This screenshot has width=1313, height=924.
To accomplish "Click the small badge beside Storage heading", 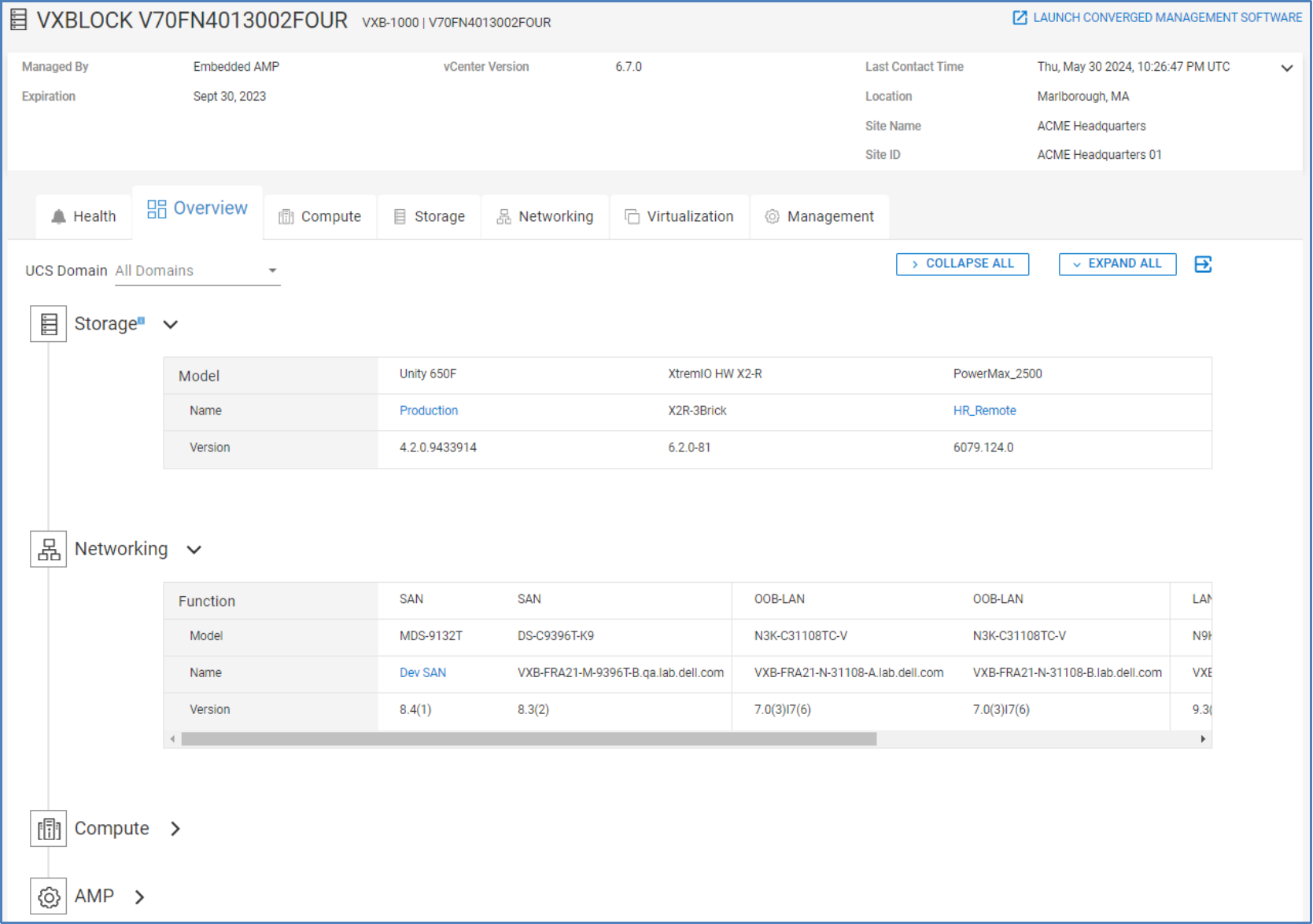I will (x=142, y=320).
